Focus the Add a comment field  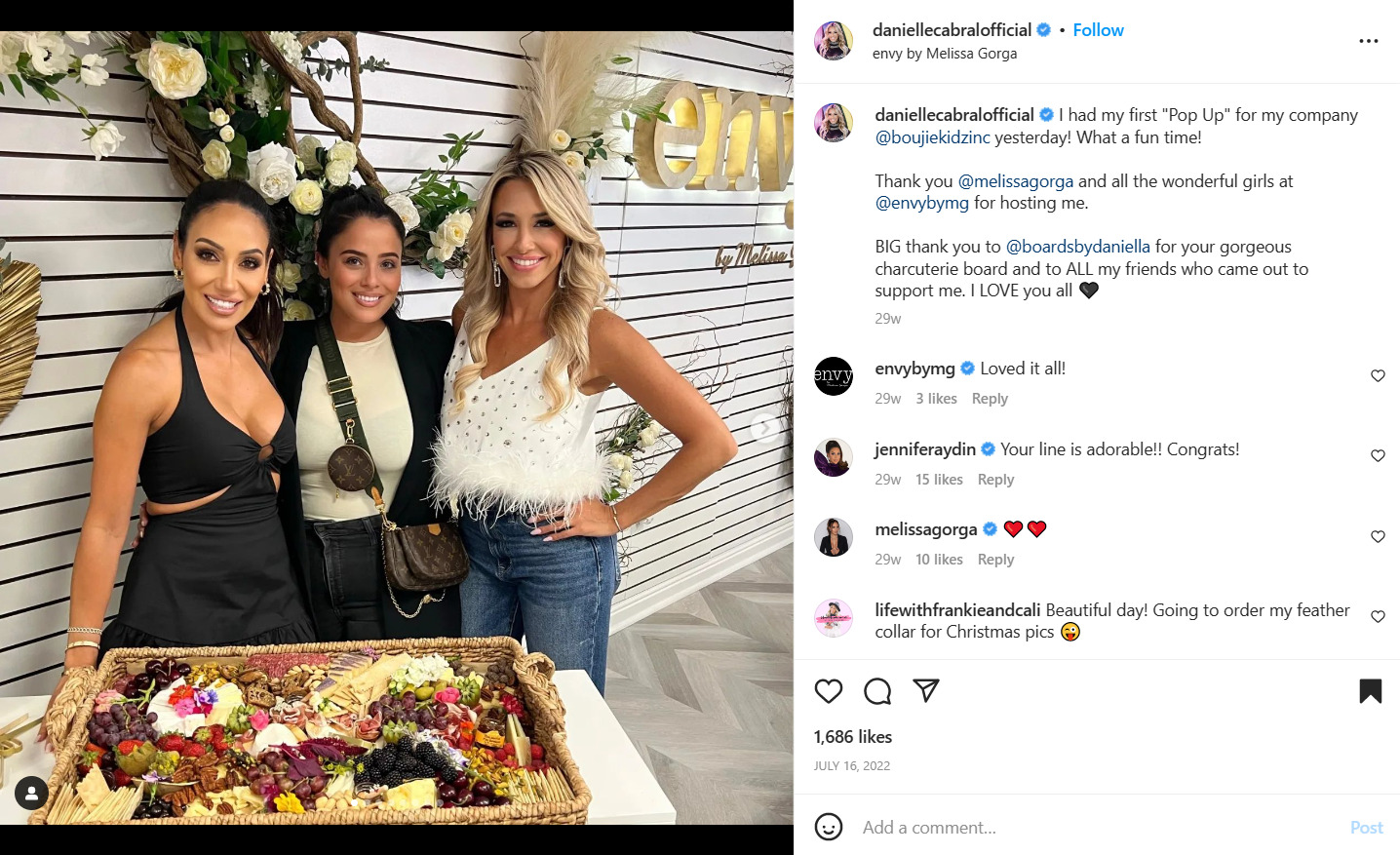pos(1097,827)
